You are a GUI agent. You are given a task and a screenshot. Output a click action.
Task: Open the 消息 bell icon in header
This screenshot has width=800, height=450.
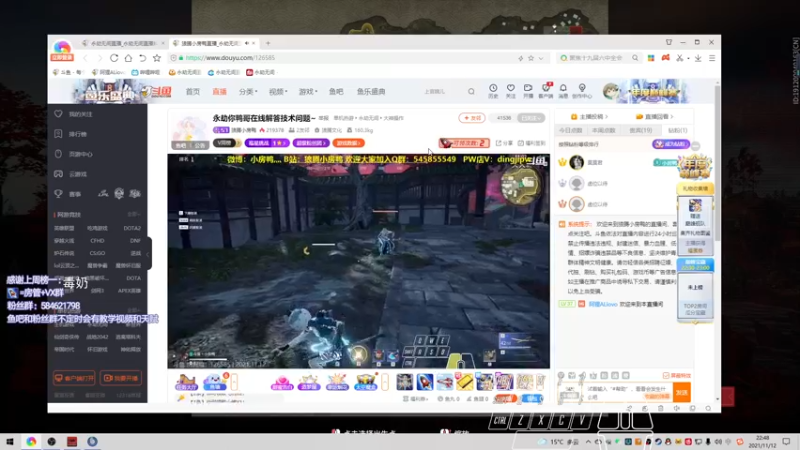(563, 91)
